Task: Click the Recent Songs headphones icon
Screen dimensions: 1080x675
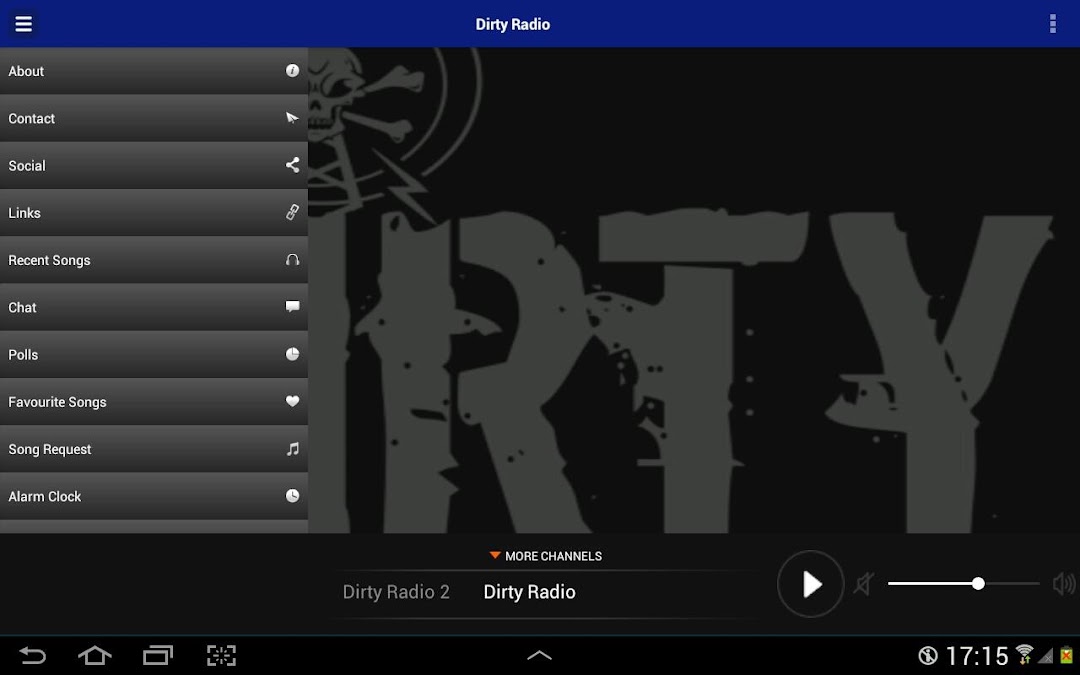Action: tap(292, 260)
